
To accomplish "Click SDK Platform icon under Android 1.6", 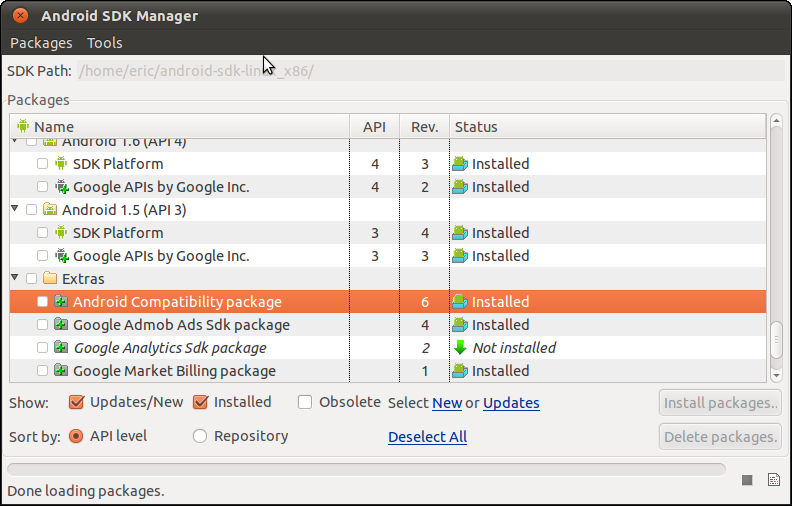I will point(61,163).
